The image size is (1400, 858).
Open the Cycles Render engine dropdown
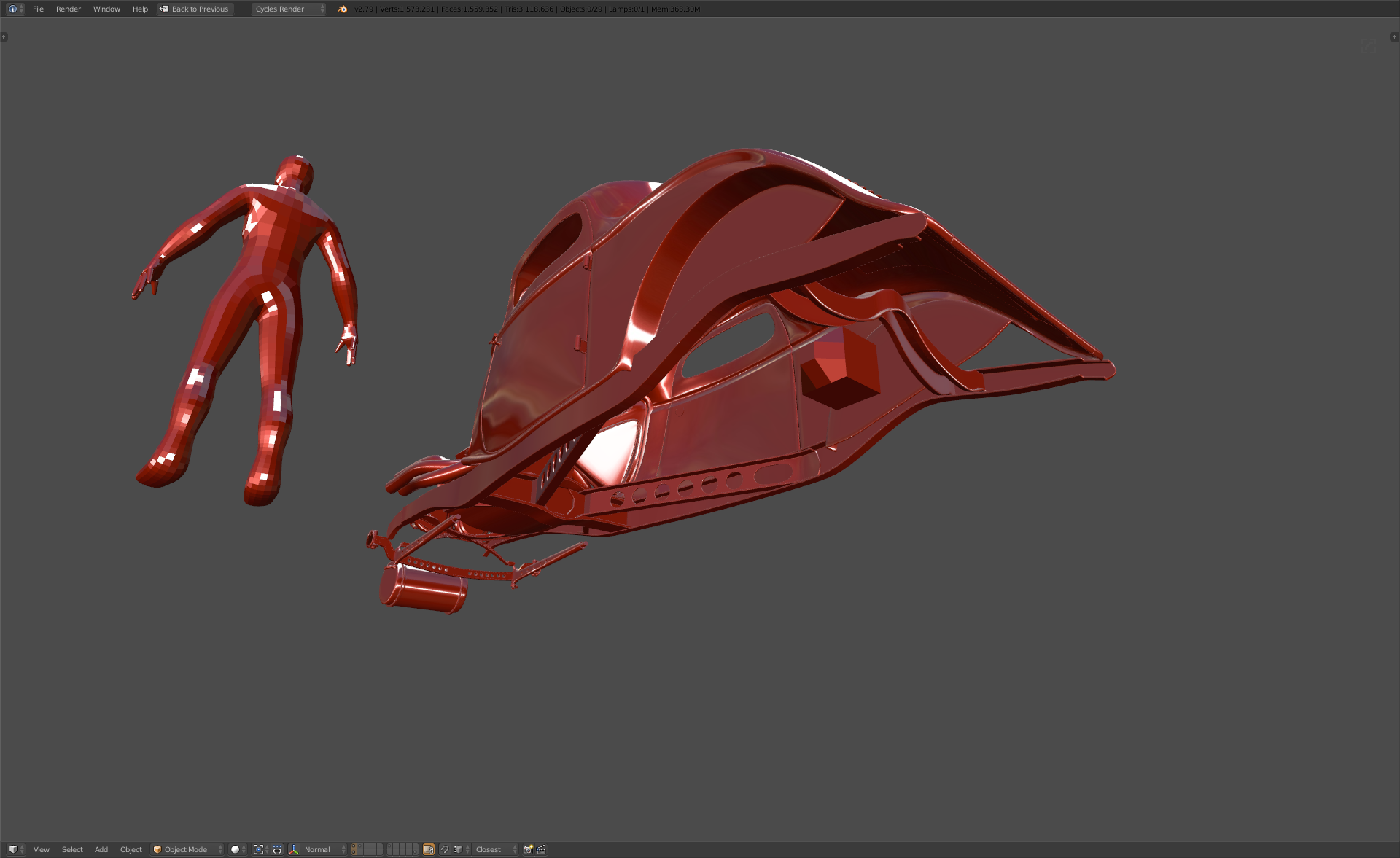289,9
